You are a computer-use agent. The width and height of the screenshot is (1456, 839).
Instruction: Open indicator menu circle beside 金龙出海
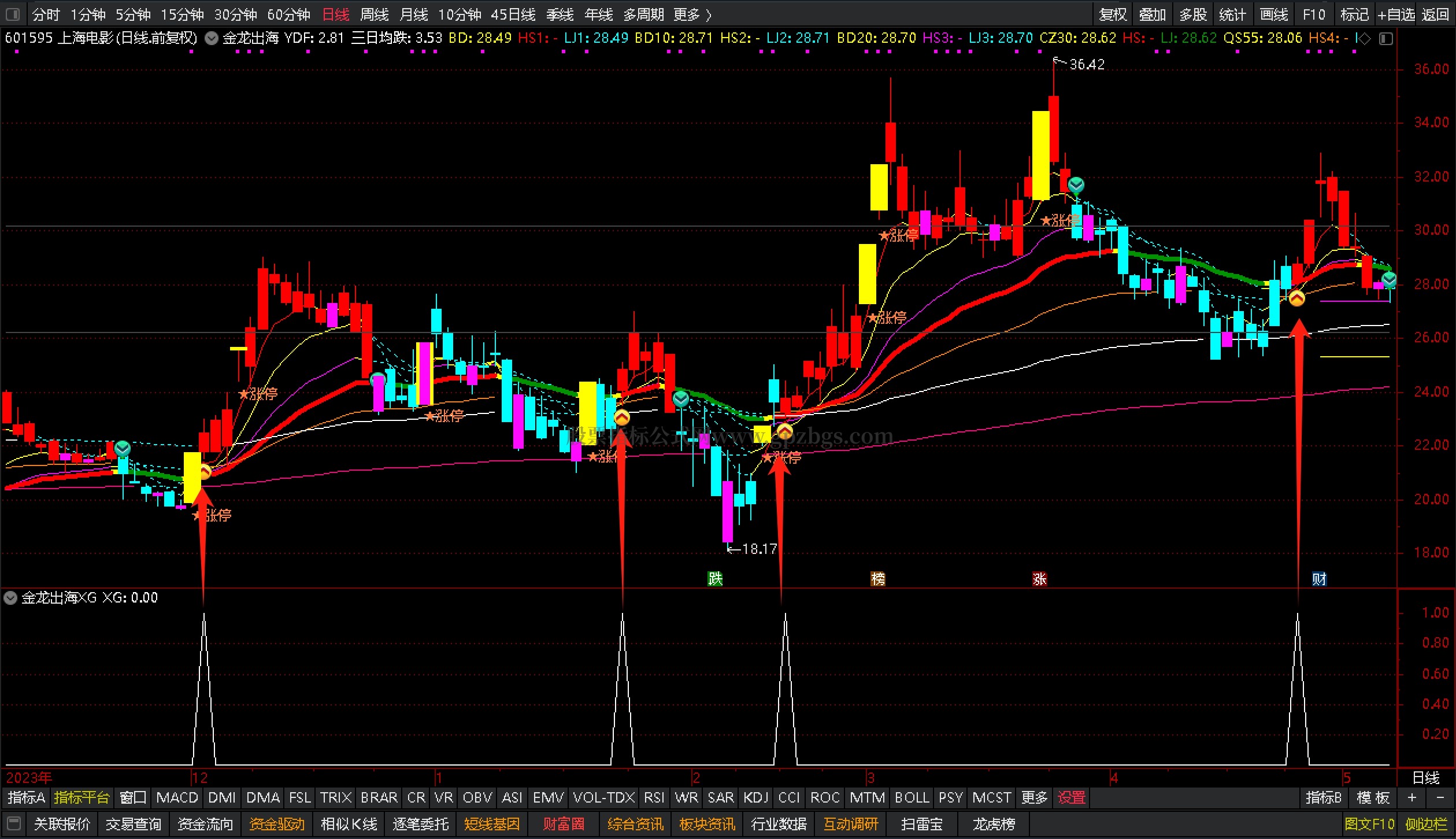click(x=212, y=39)
